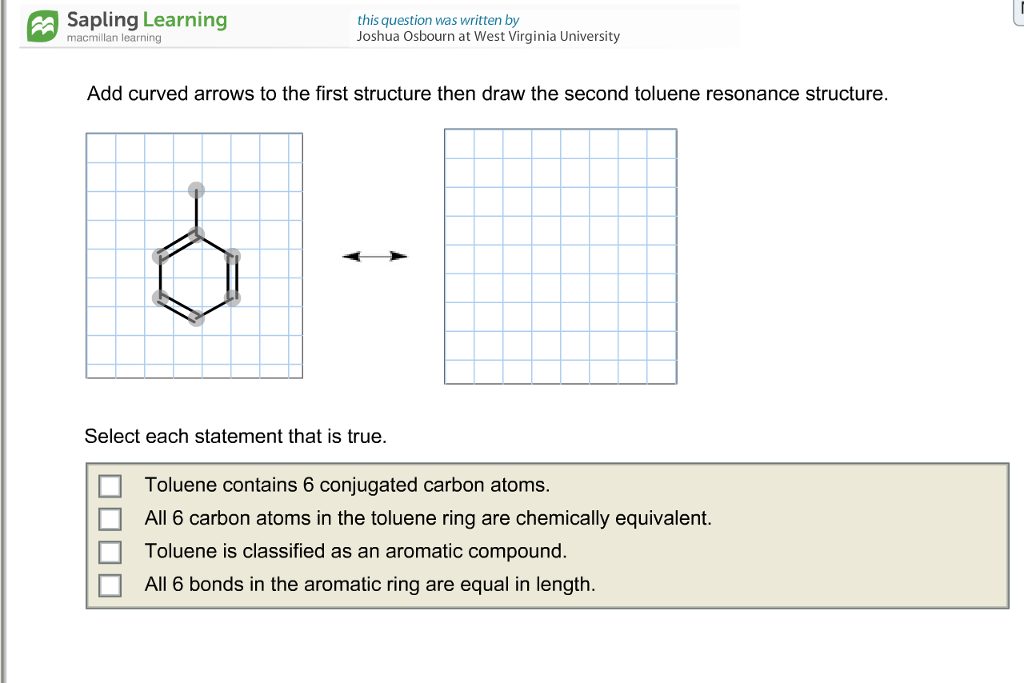Click the resonance double-headed arrow

pyautogui.click(x=375, y=255)
